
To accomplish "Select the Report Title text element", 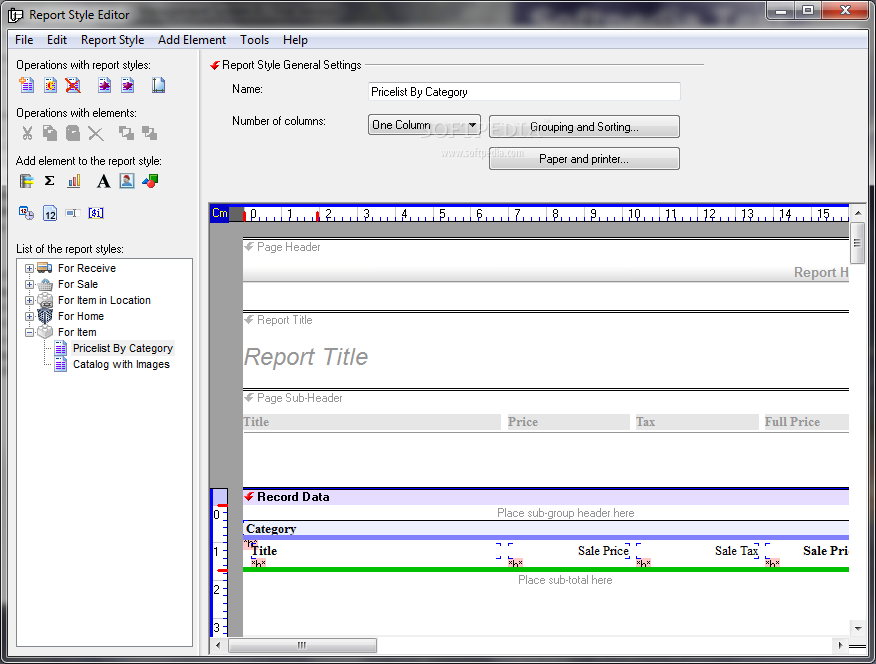I will point(306,357).
